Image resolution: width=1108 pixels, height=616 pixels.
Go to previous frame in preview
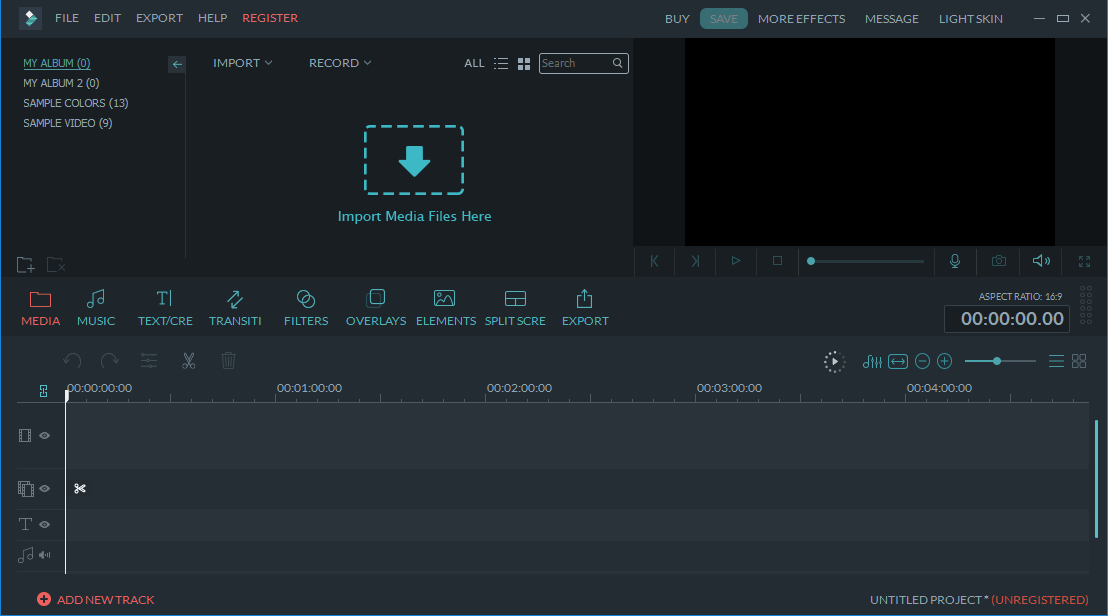click(654, 261)
